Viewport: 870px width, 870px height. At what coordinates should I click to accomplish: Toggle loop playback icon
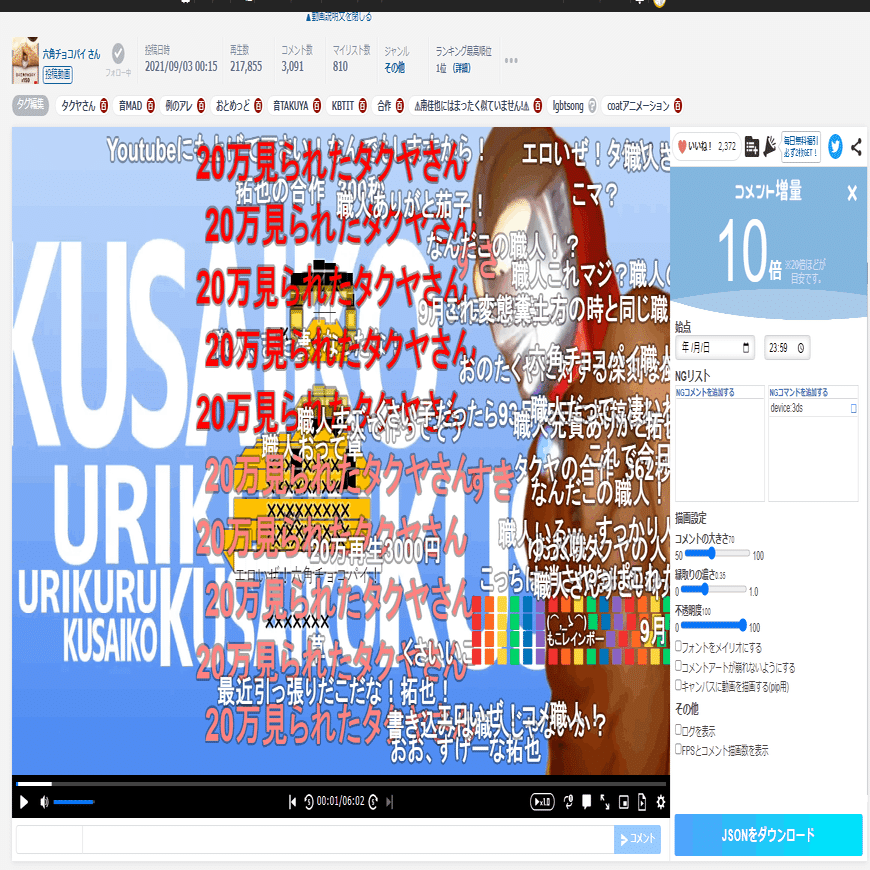[568, 802]
